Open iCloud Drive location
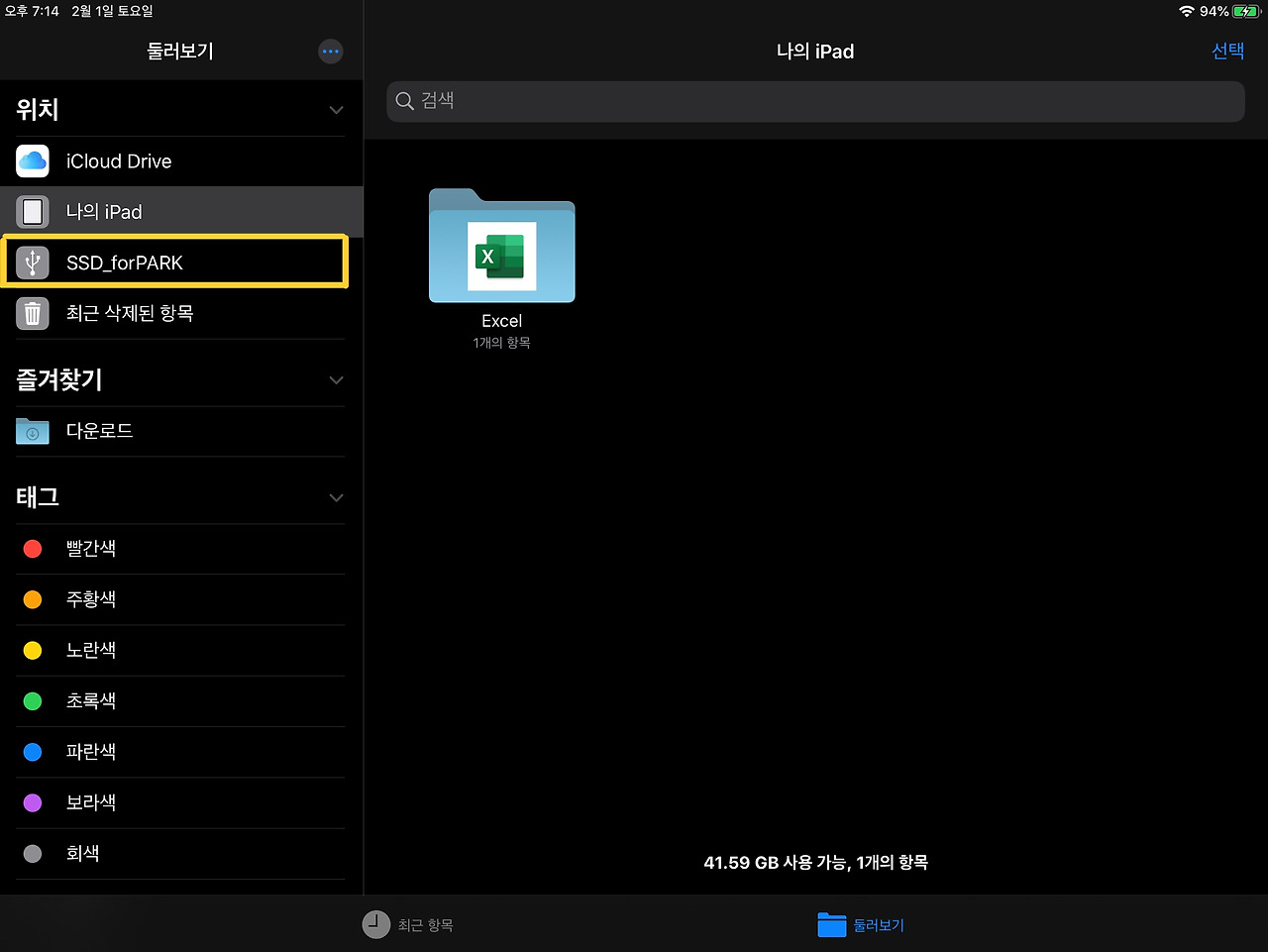The width and height of the screenshot is (1268, 952). pyautogui.click(x=180, y=161)
